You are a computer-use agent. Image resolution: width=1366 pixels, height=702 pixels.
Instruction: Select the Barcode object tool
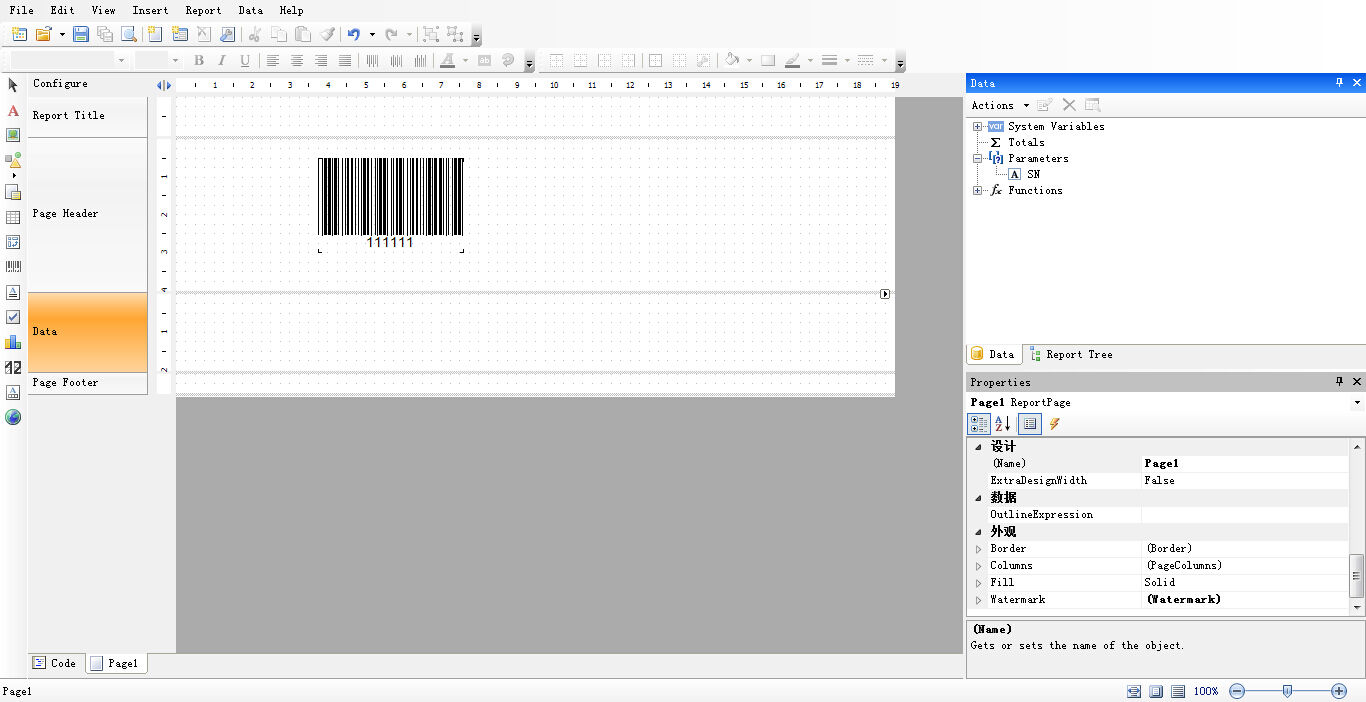click(x=13, y=267)
